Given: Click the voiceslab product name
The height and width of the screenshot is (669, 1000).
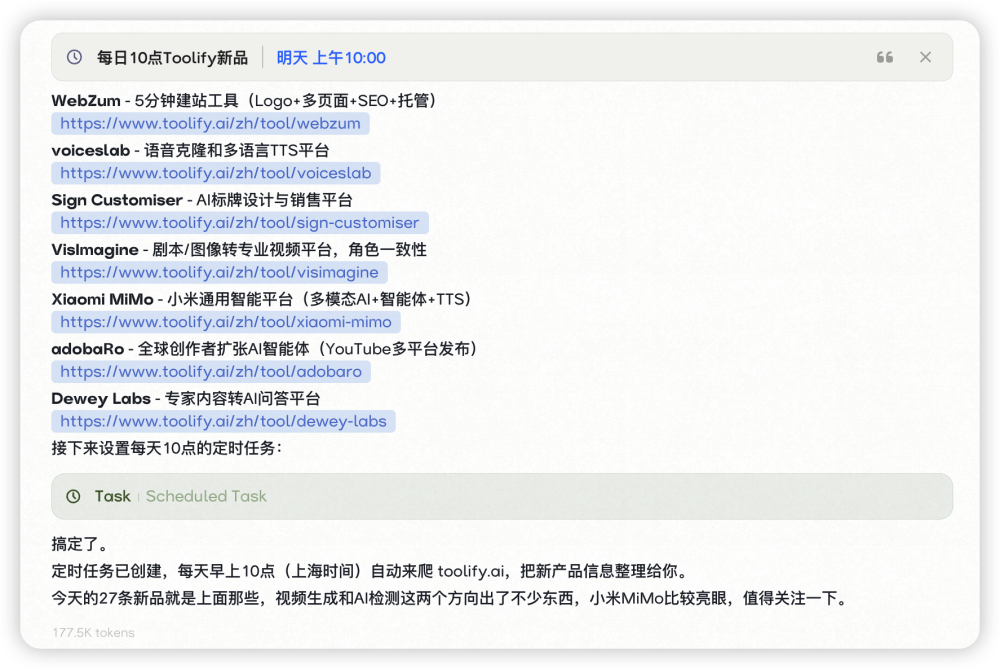Looking at the screenshot, I should [91, 151].
